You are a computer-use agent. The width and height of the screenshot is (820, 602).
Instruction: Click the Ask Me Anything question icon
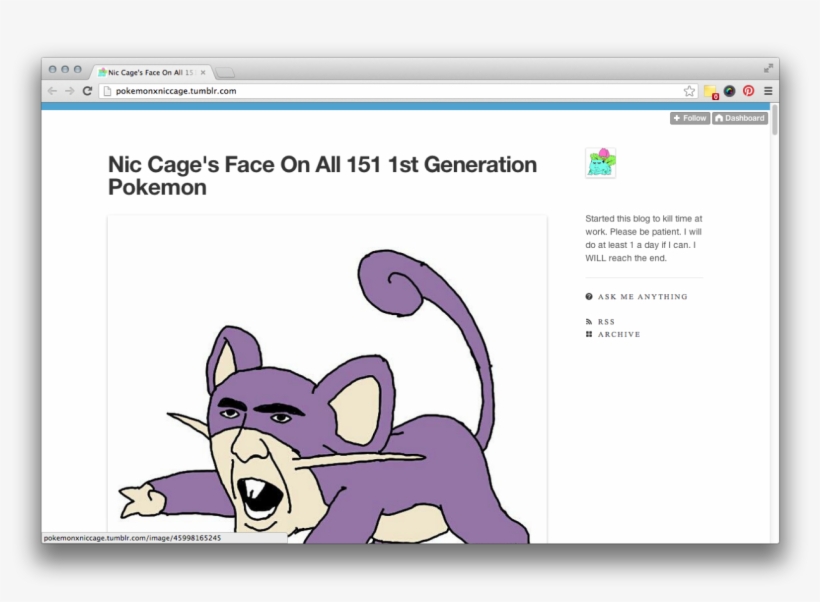pyautogui.click(x=589, y=297)
